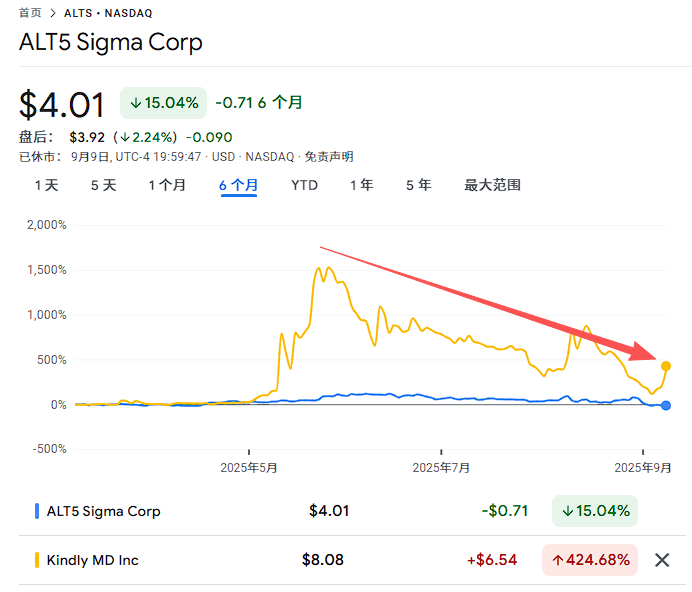The height and width of the screenshot is (592, 692).
Task: Go to 首页 breadcrumb link
Action: 30,13
